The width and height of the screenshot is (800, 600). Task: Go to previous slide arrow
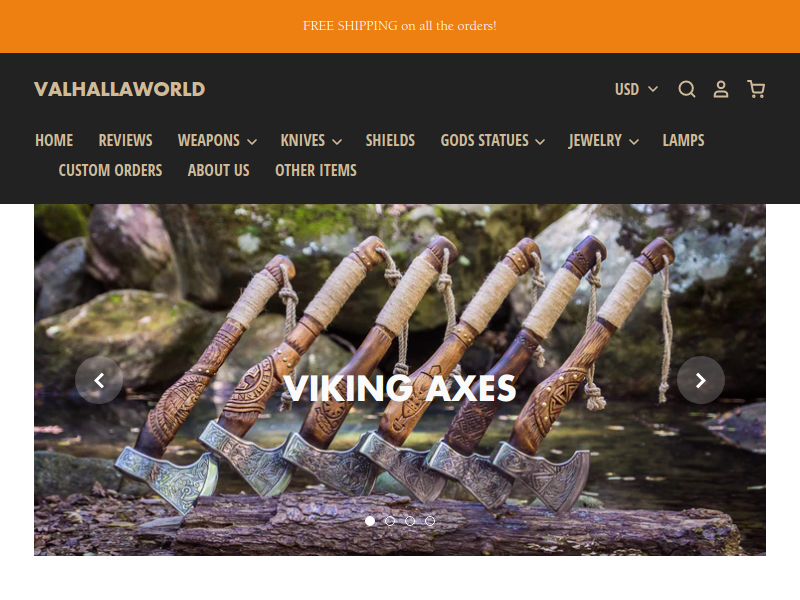click(x=99, y=380)
